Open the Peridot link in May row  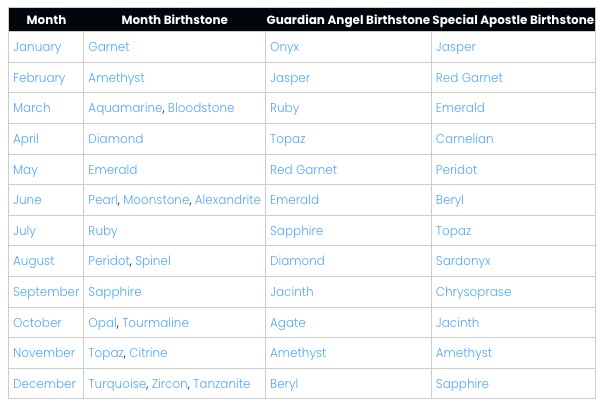[456, 170]
